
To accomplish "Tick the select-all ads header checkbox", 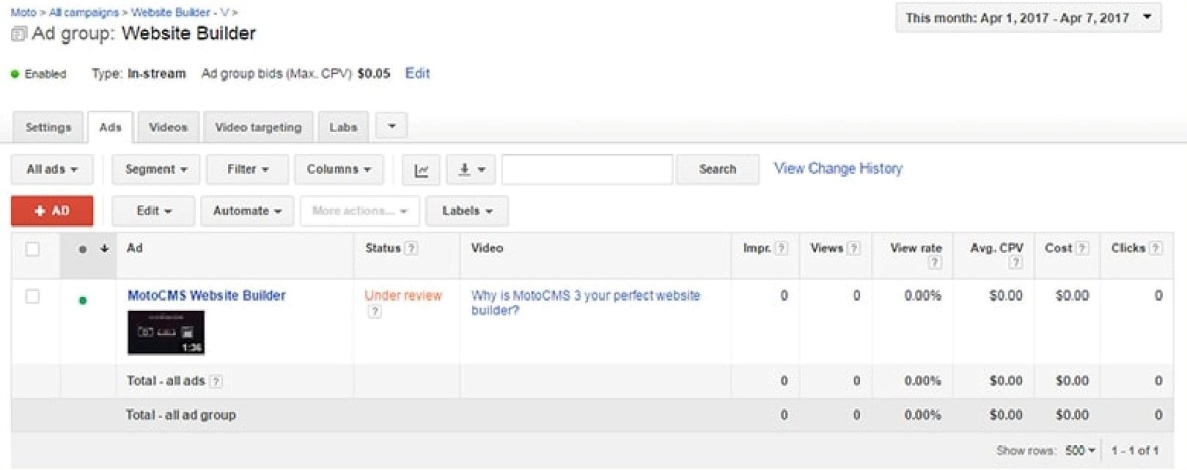I will pyautogui.click(x=33, y=249).
